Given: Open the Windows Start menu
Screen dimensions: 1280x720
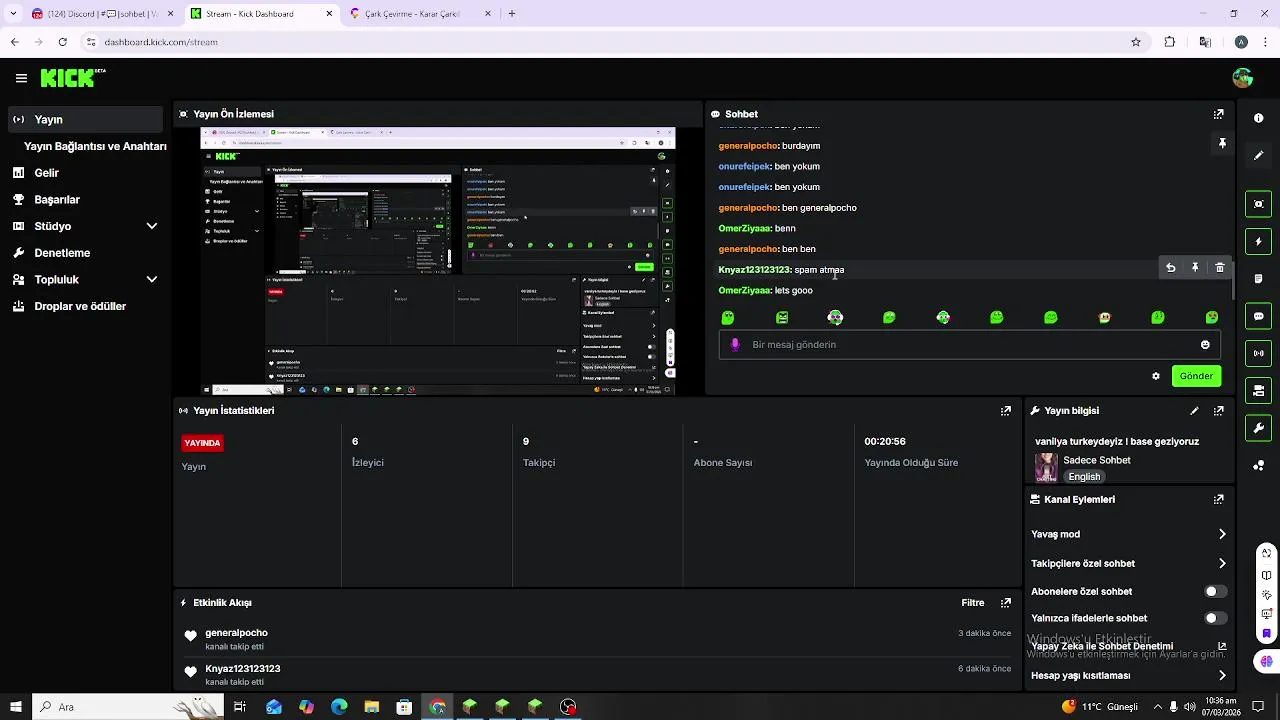Looking at the screenshot, I should pyautogui.click(x=14, y=707).
